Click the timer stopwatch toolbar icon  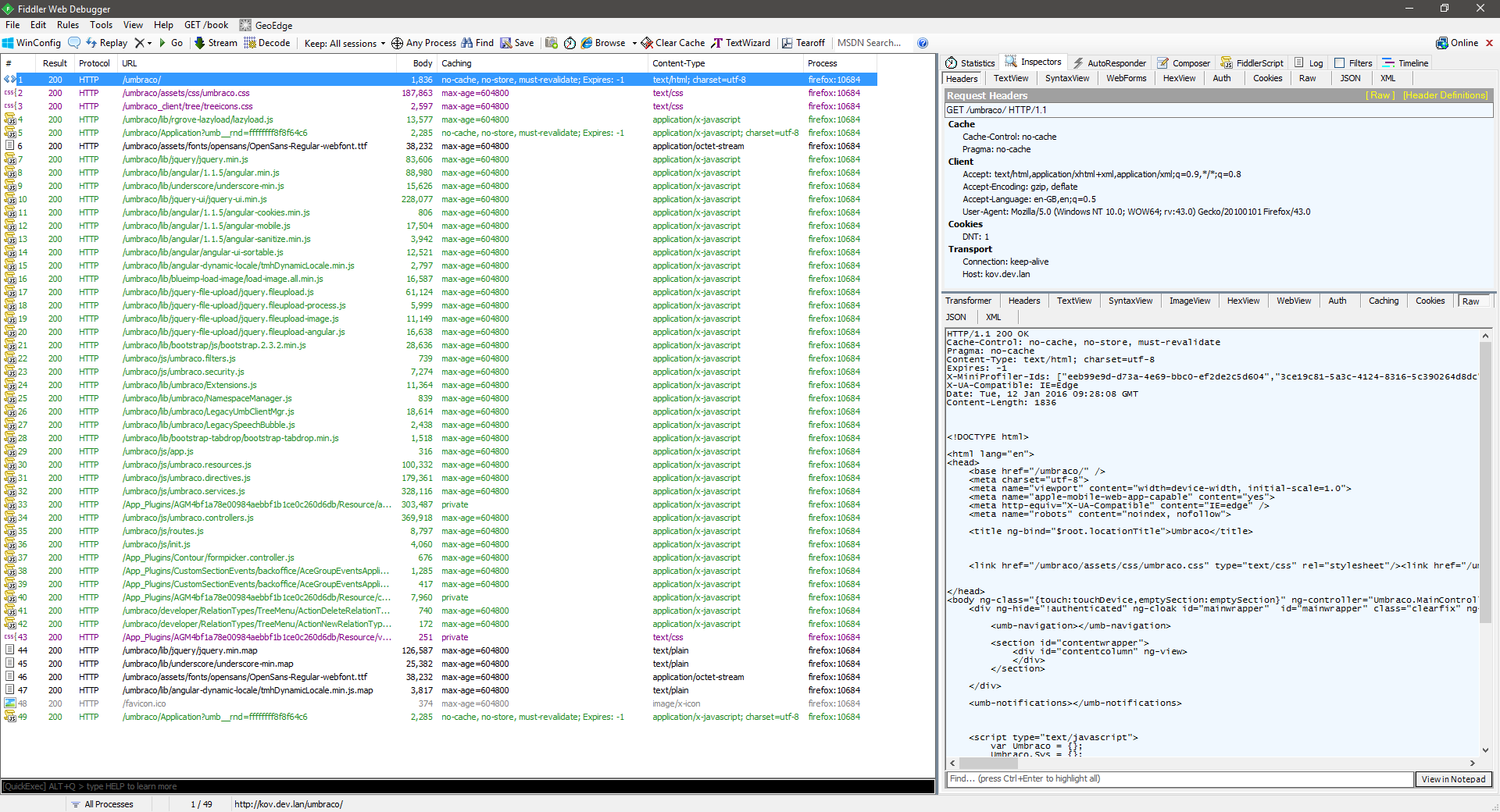[x=570, y=43]
